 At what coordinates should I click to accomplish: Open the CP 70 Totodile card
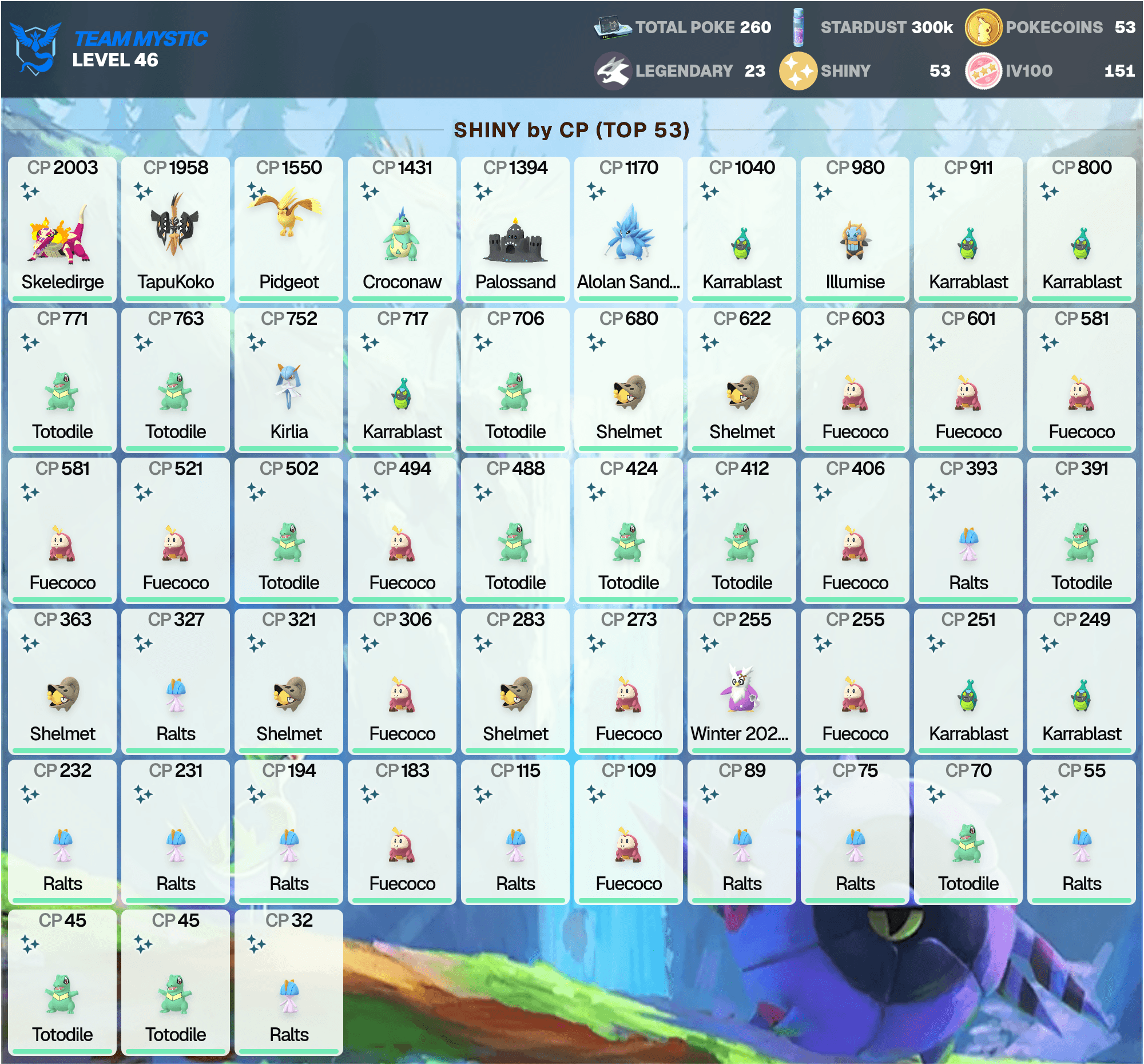point(968,832)
